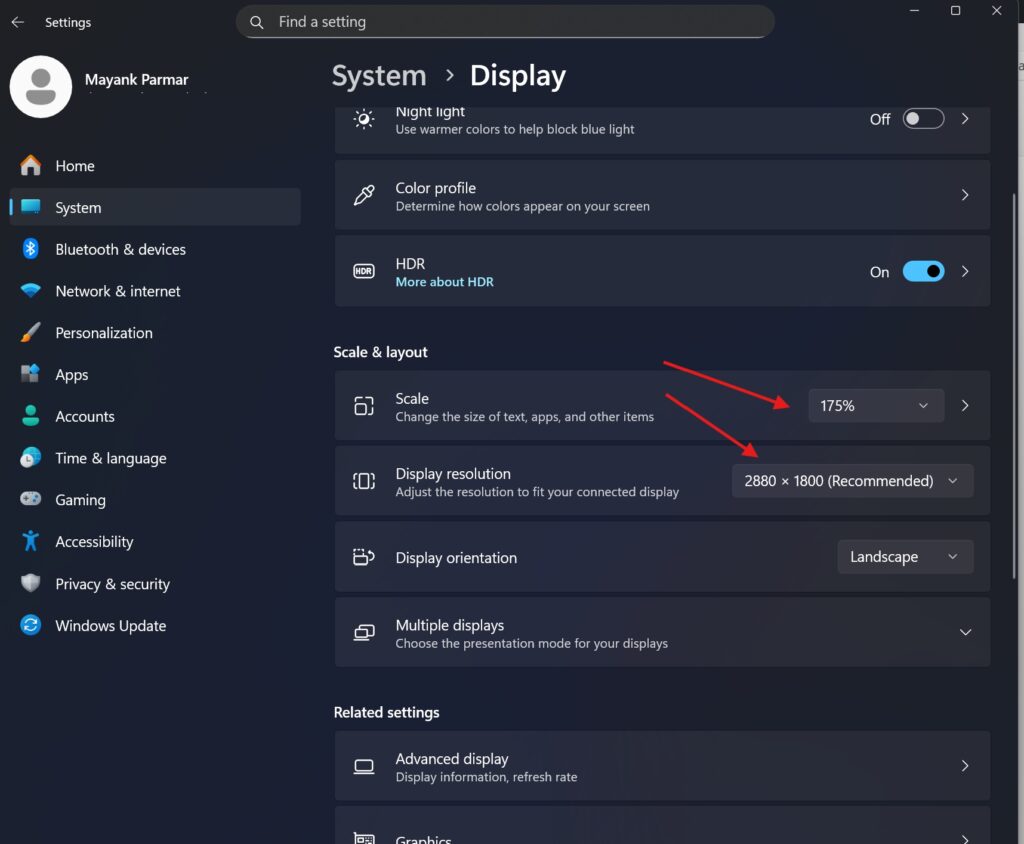
Task: Click the Multiple displays icon
Action: [x=364, y=632]
